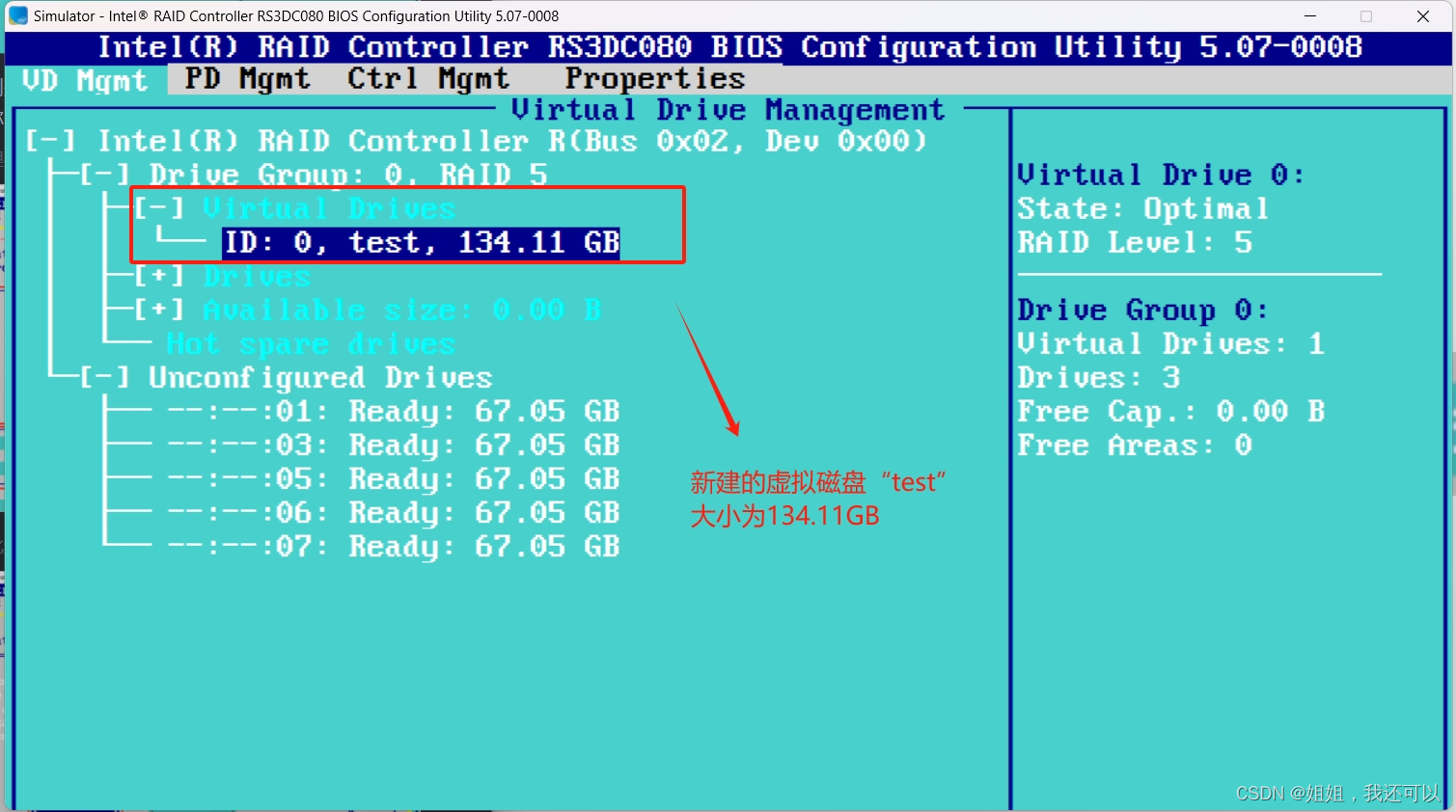This screenshot has width=1456, height=812.
Task: Click the Drive Group: 0, RAID 5 label
Action: (x=348, y=175)
